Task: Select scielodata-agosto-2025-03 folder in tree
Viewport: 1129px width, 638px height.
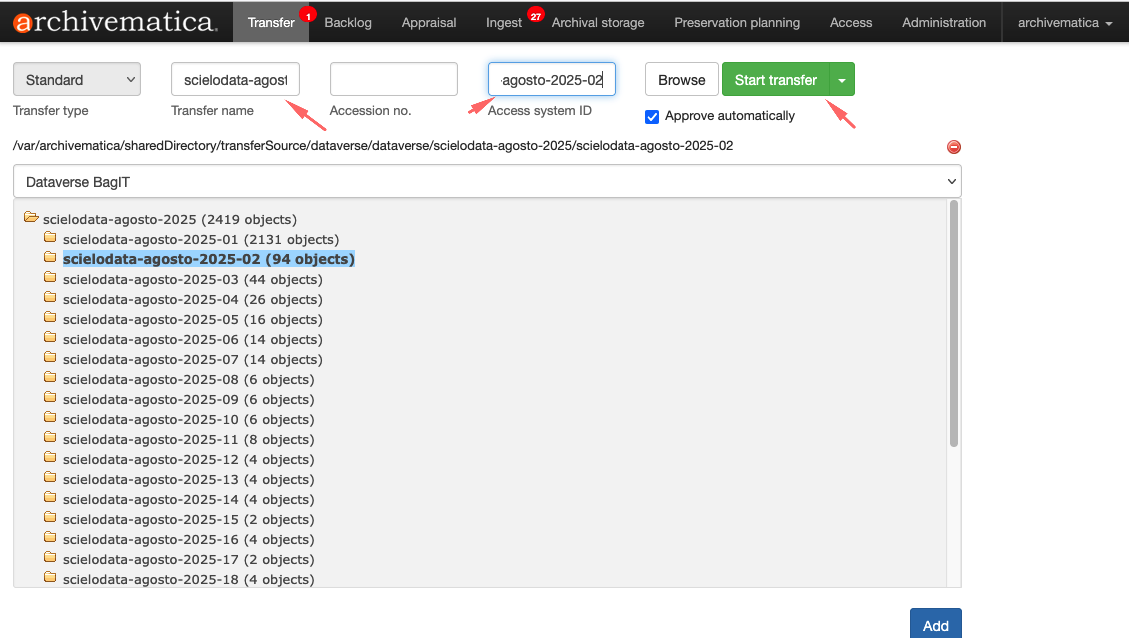Action: 192,279
